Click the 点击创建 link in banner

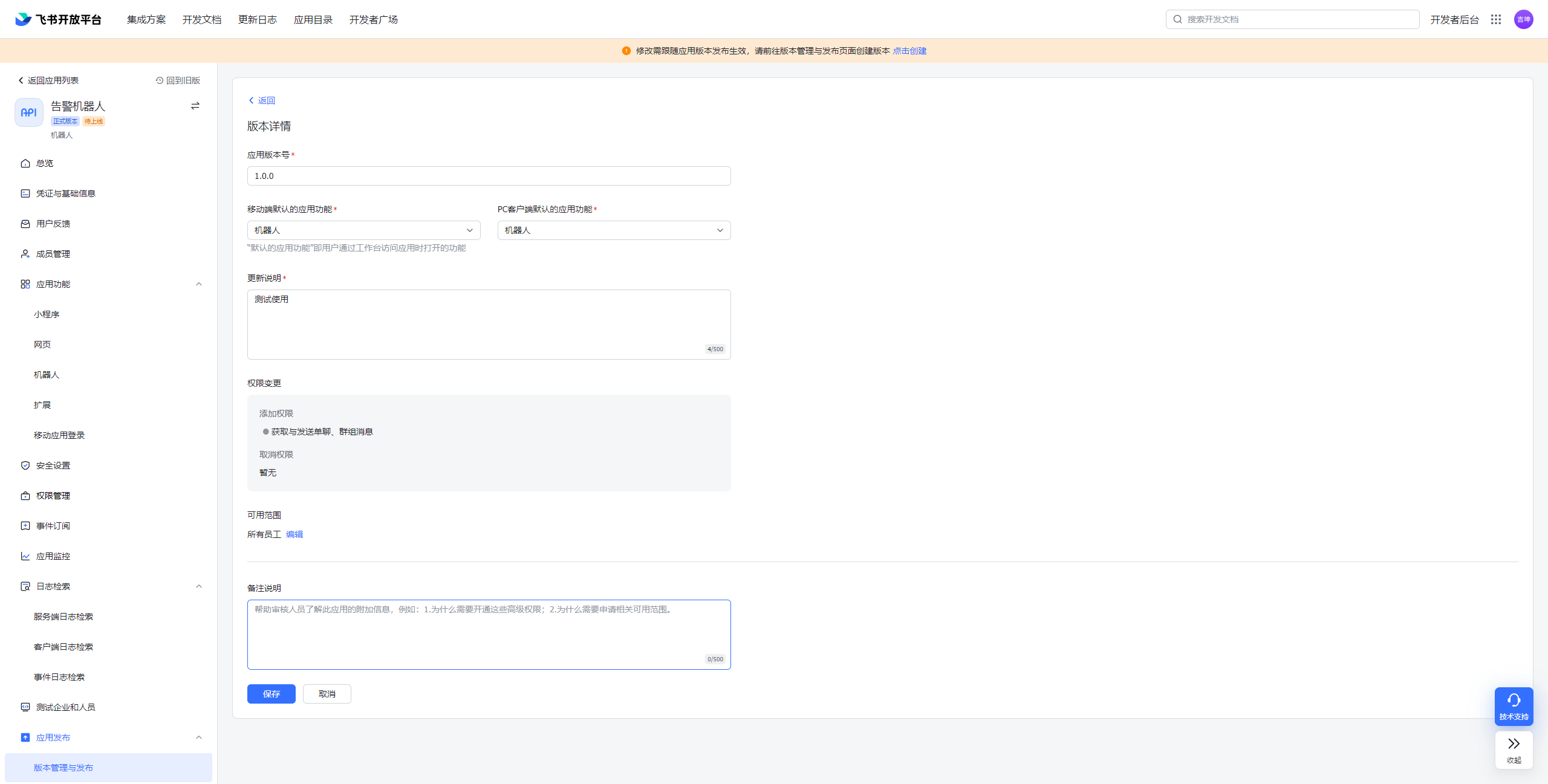click(909, 51)
